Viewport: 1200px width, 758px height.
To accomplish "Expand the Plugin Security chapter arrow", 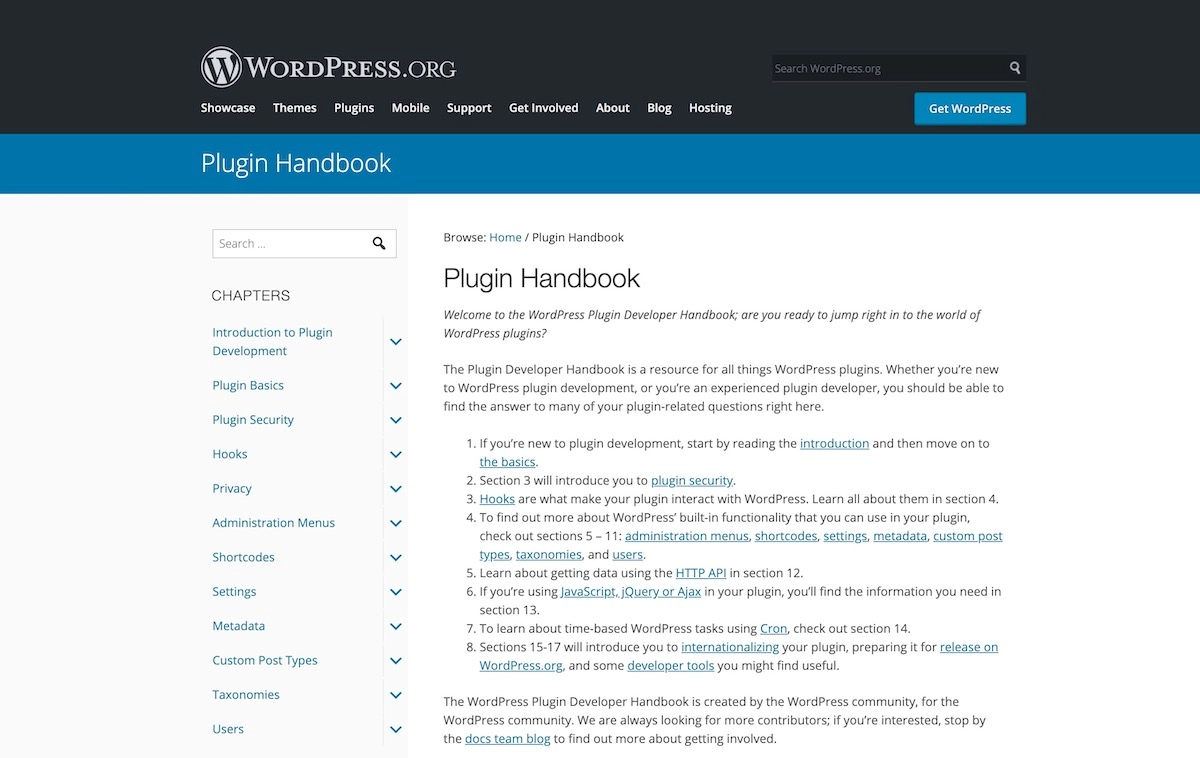I will pyautogui.click(x=396, y=420).
